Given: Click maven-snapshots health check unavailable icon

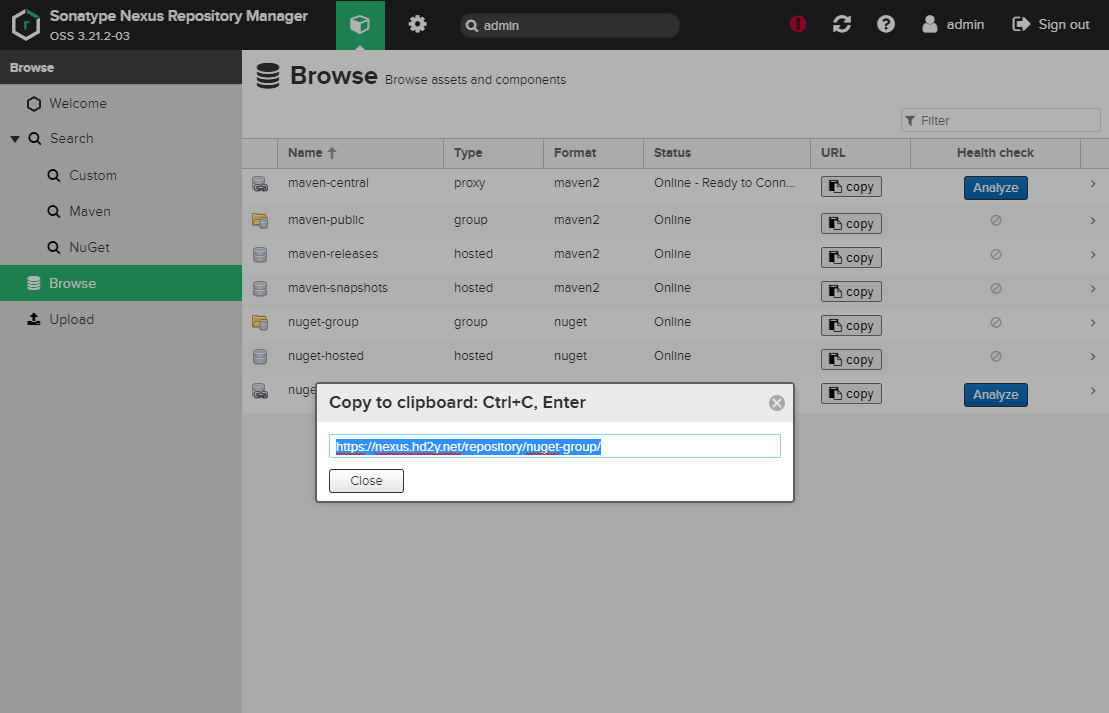Looking at the screenshot, I should click(x=996, y=289).
